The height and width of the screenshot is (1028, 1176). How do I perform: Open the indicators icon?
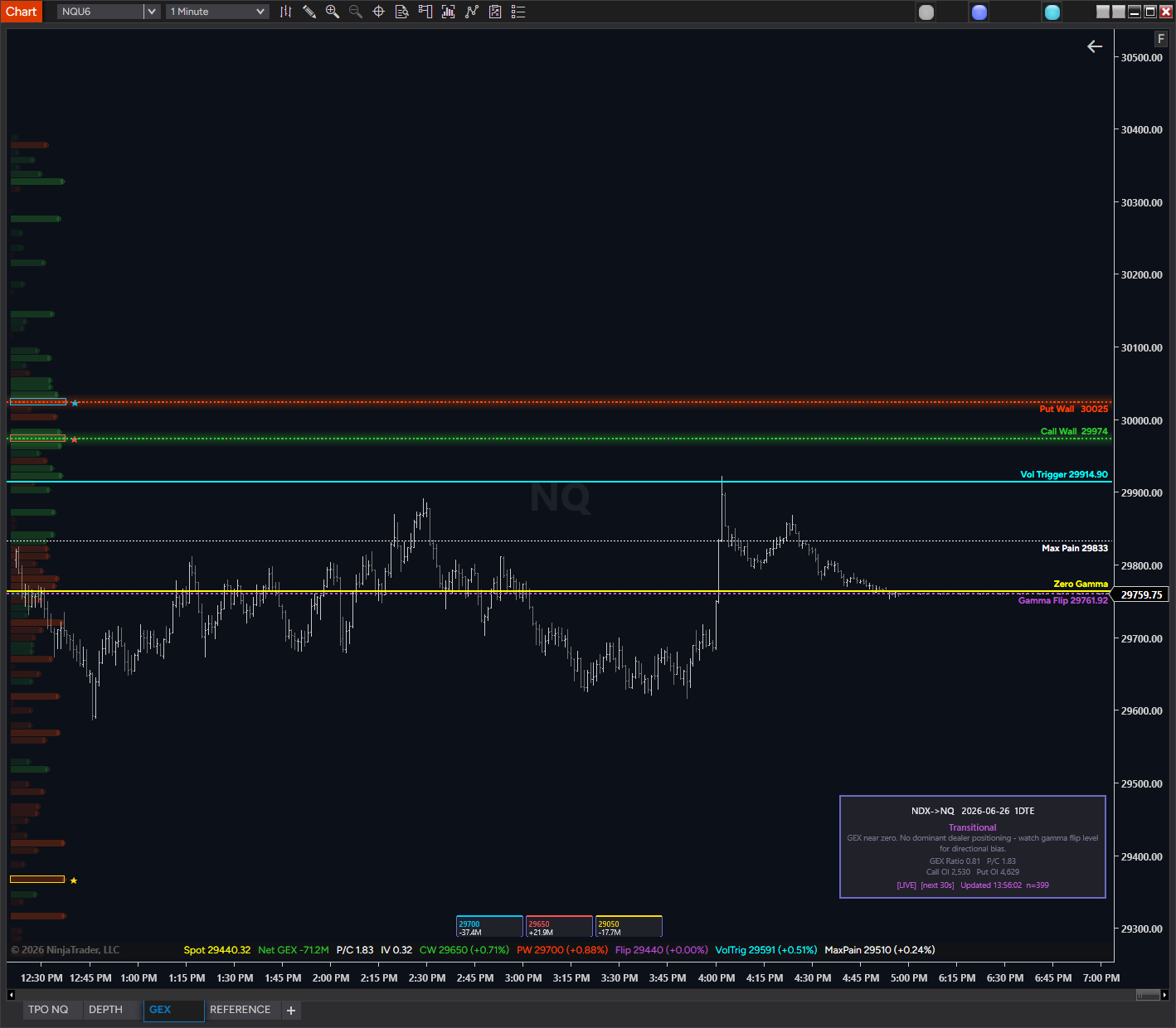click(x=449, y=12)
